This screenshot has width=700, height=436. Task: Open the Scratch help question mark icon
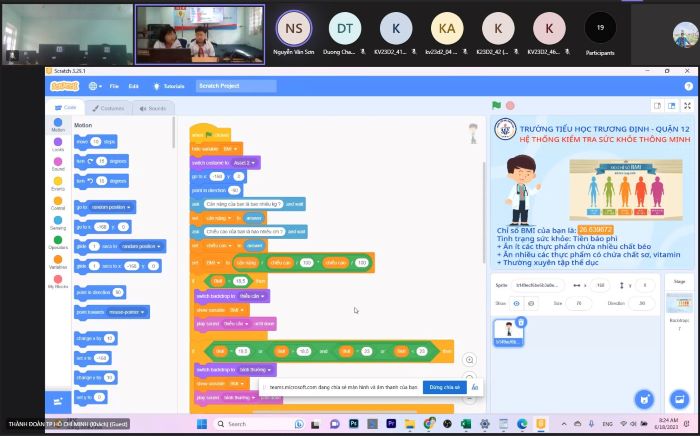[688, 86]
